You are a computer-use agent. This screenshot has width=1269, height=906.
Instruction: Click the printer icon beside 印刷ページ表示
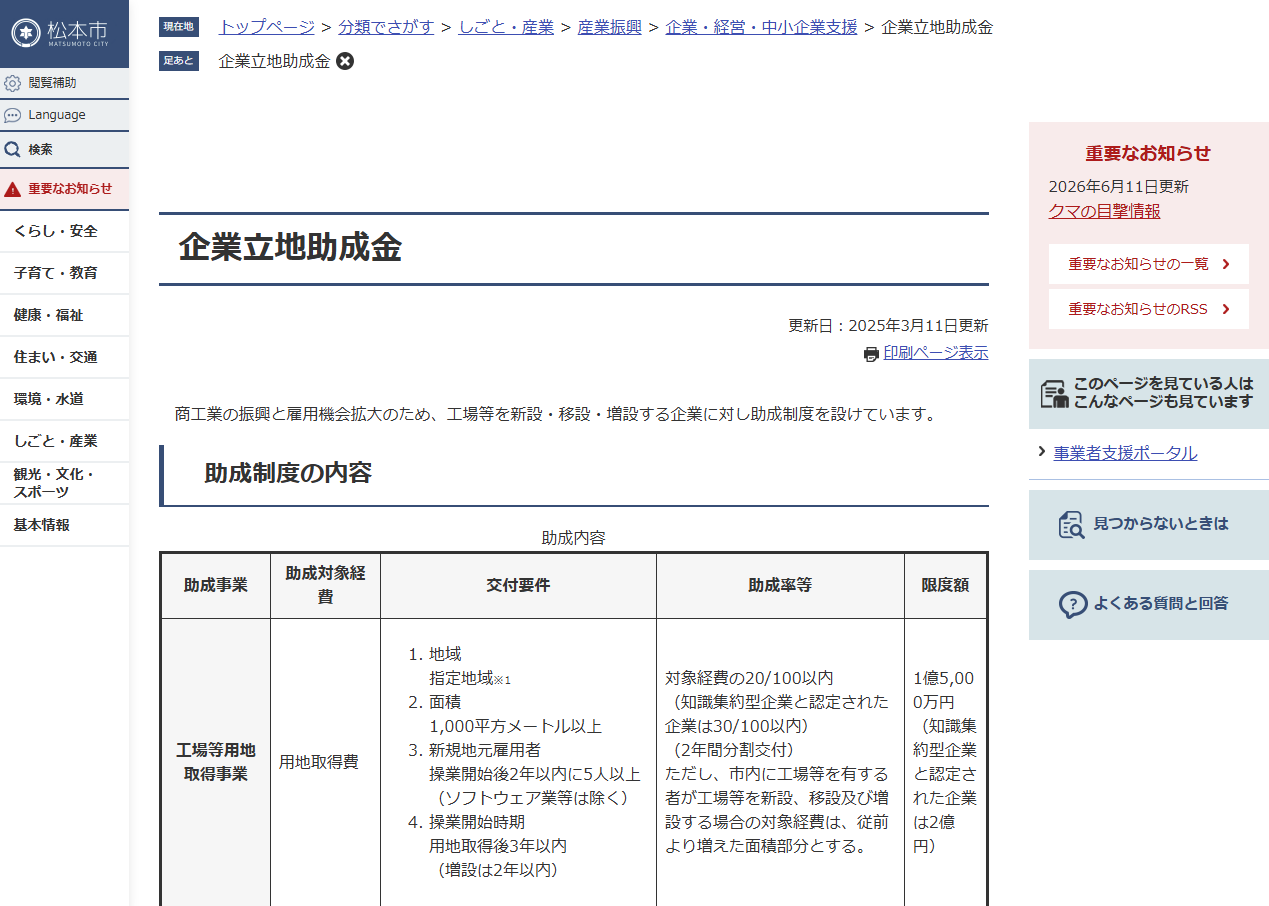(x=871, y=354)
